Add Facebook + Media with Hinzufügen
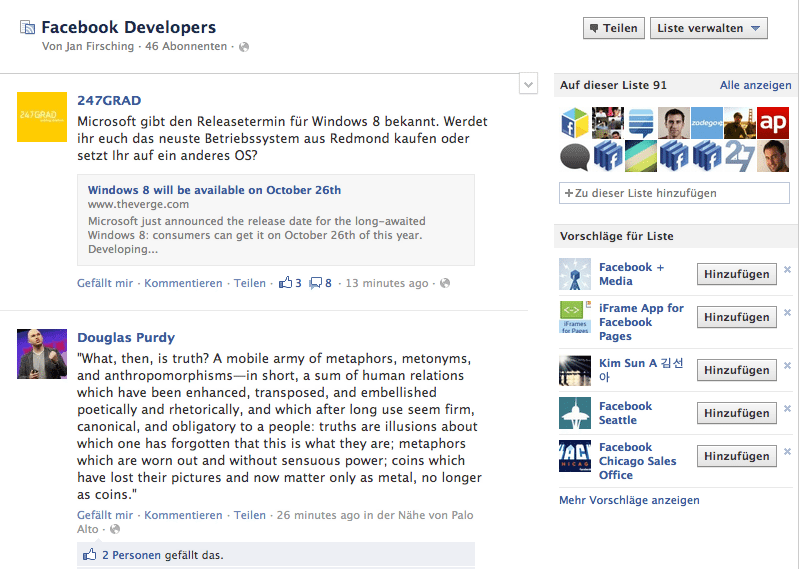The height and width of the screenshot is (569, 805). click(x=737, y=274)
